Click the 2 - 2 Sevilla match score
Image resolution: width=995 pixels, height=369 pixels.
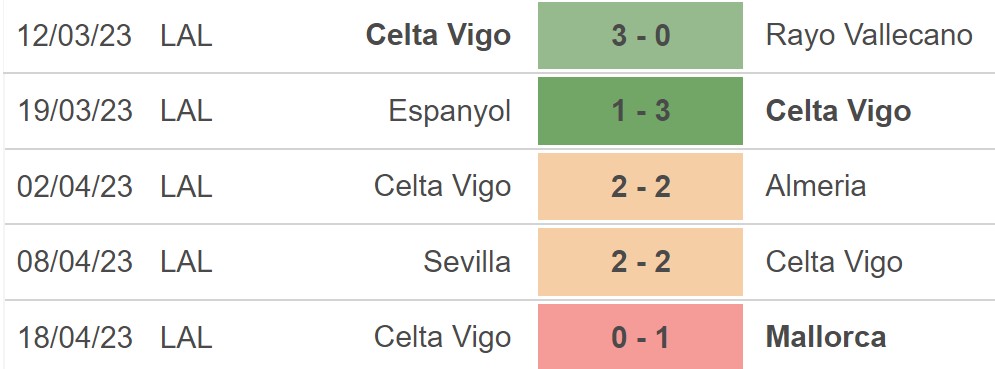640,262
